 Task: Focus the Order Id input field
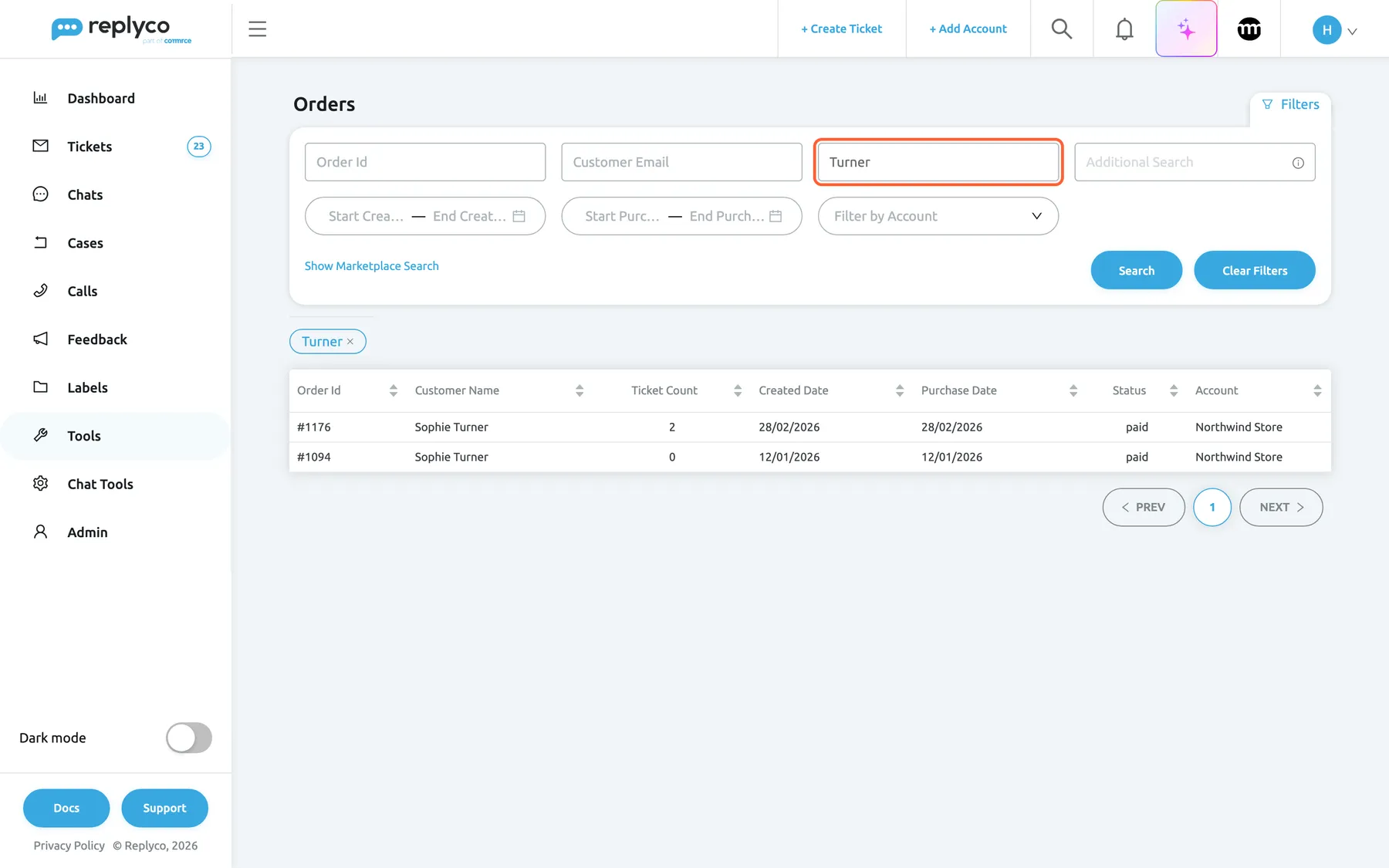[x=425, y=162]
